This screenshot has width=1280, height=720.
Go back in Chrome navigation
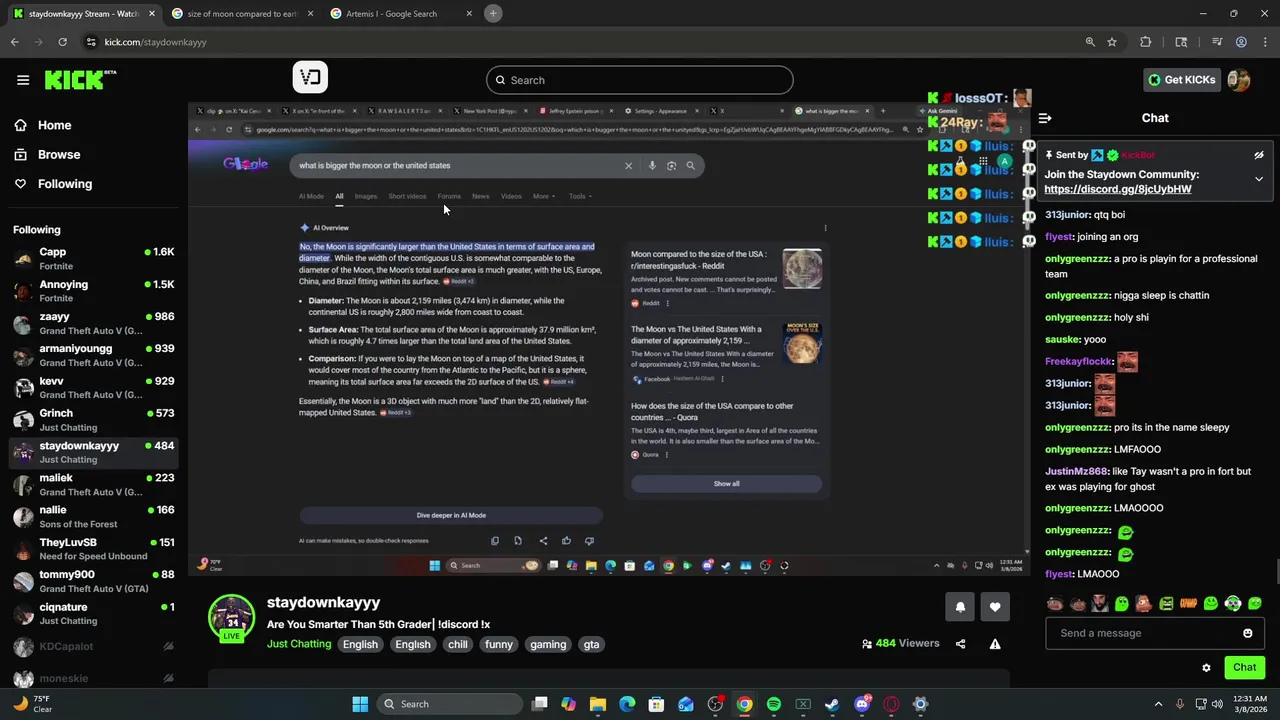coord(14,42)
